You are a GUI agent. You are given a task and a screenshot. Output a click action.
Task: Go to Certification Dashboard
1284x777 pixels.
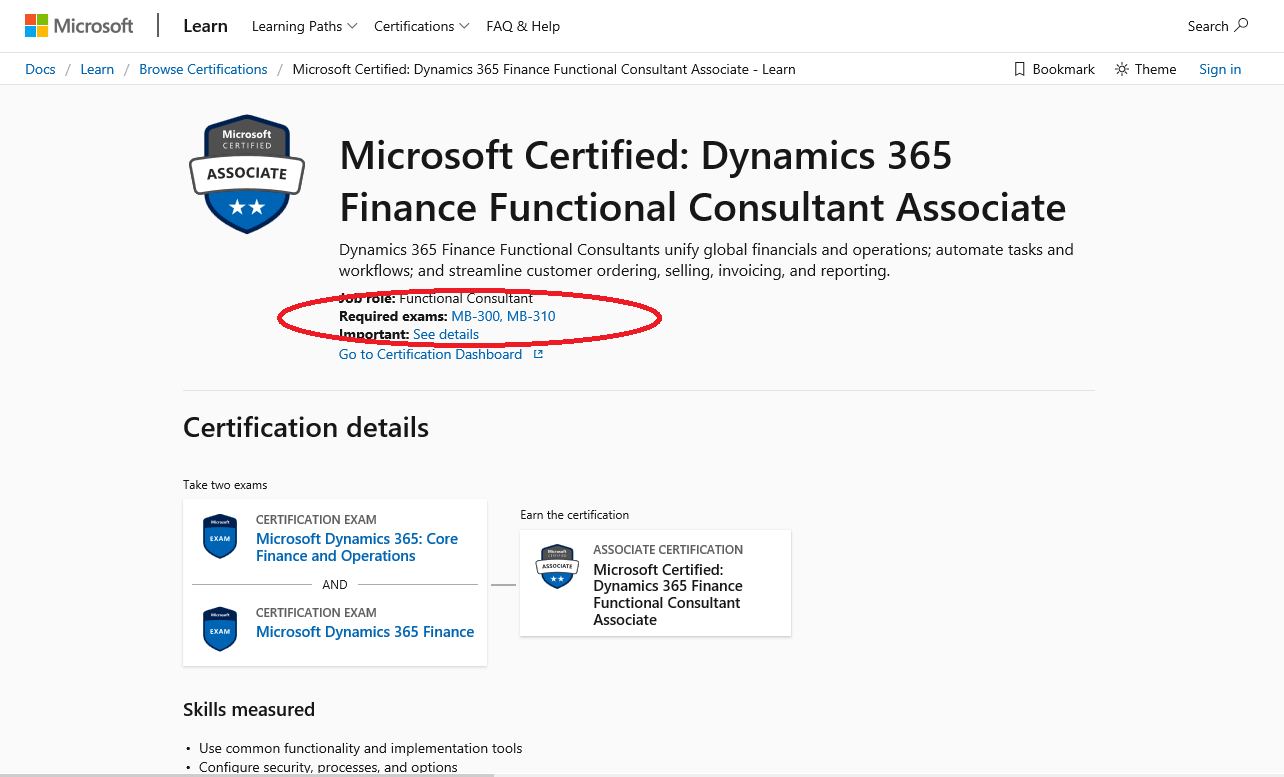(430, 354)
